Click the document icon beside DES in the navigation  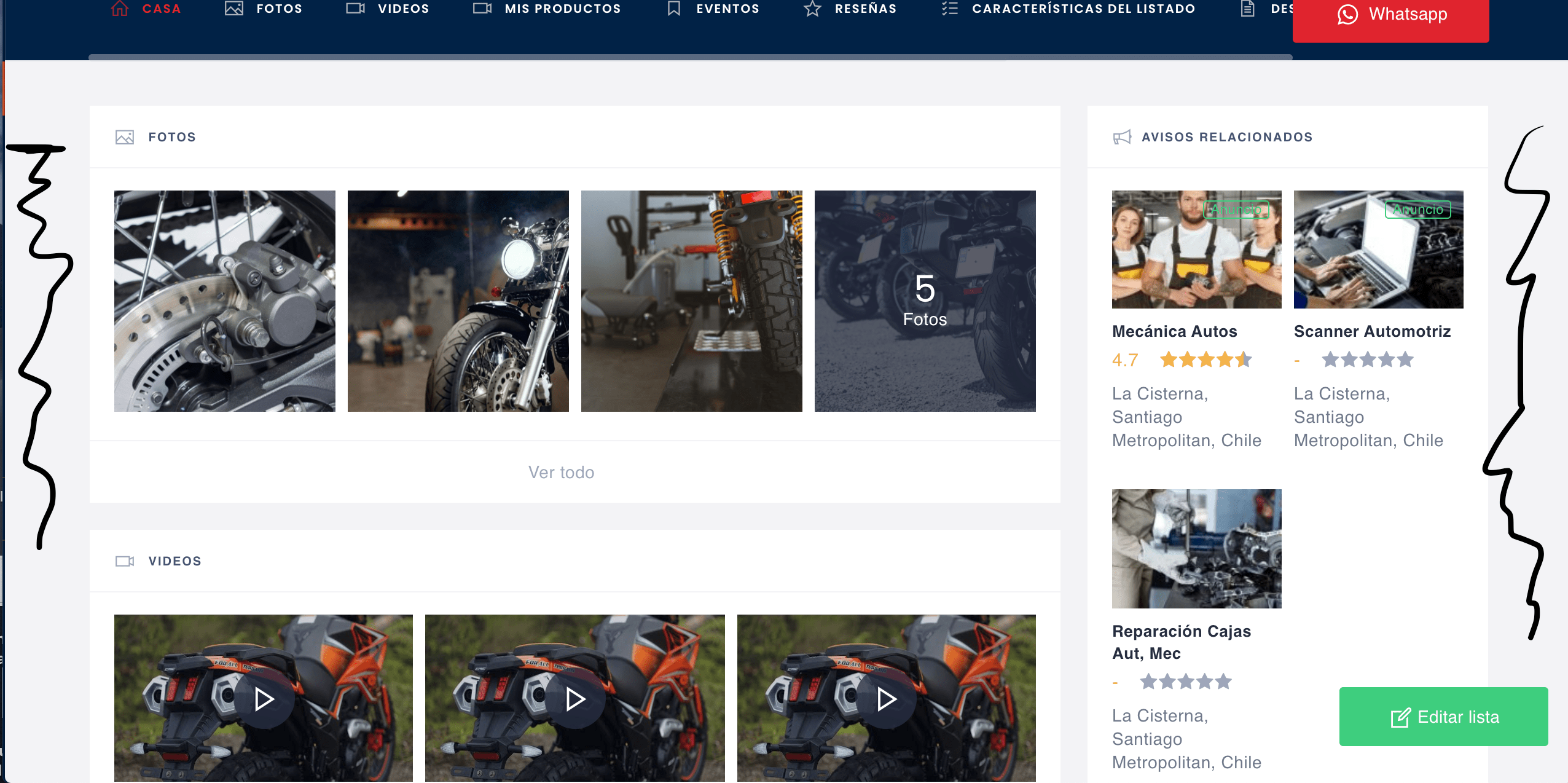point(1247,9)
